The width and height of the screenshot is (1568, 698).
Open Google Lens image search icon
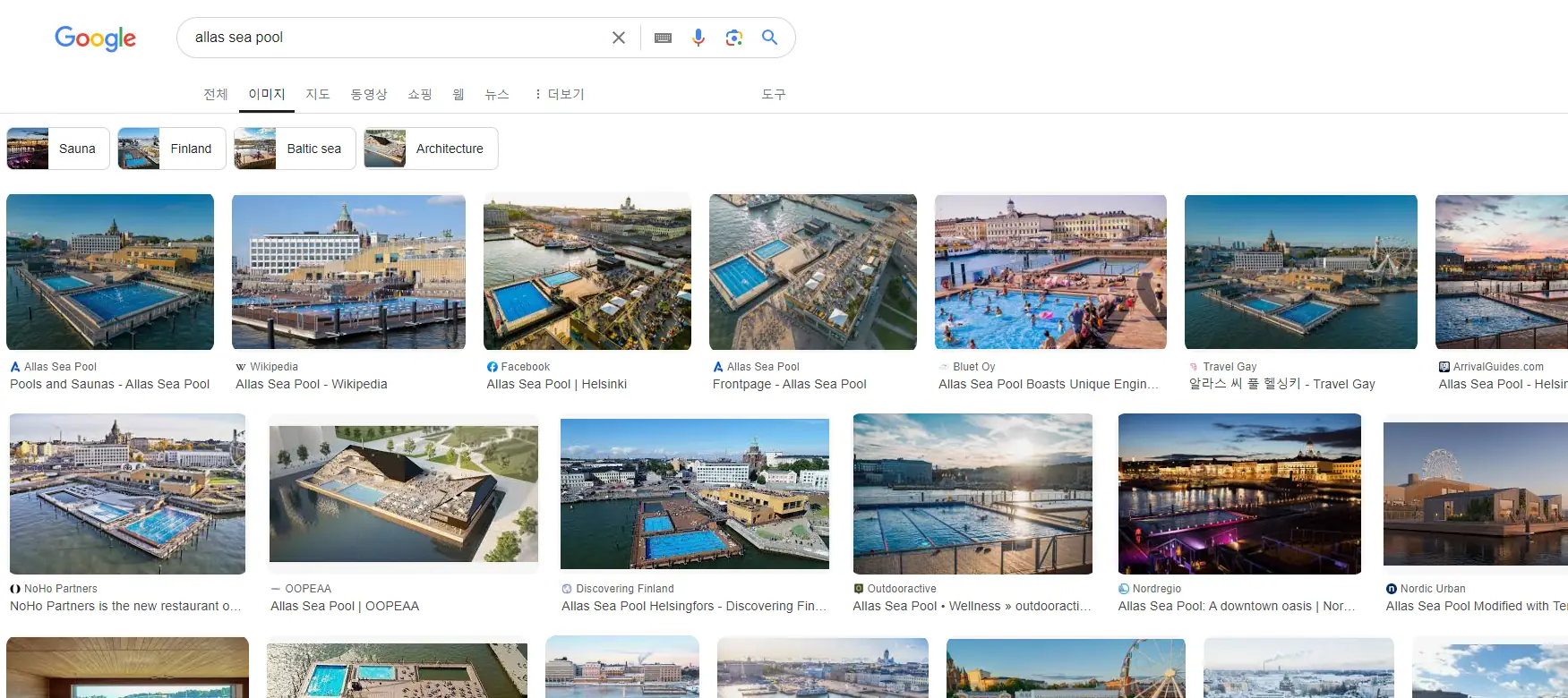click(734, 38)
